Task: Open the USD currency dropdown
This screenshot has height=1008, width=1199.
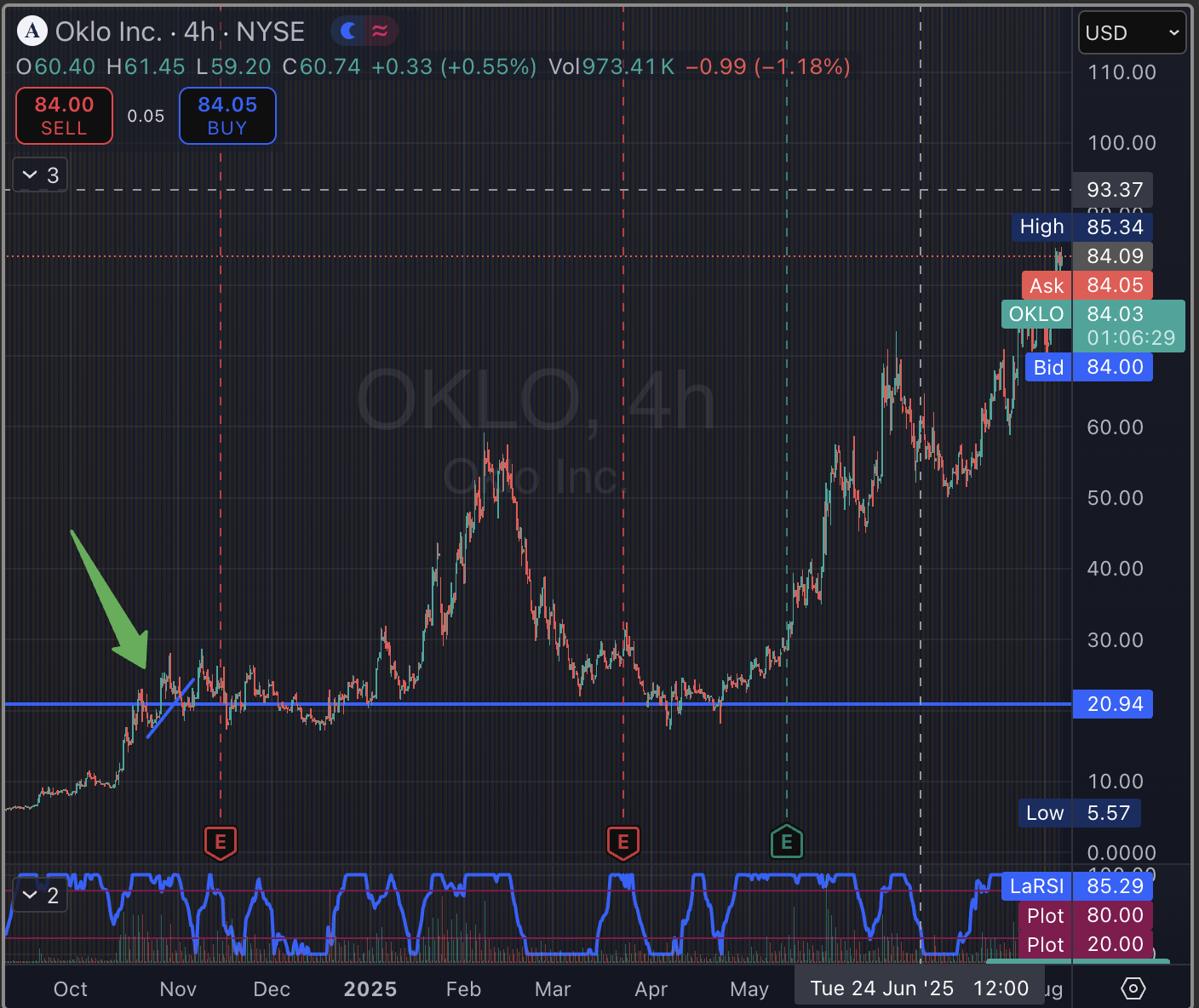Action: pos(1132,33)
